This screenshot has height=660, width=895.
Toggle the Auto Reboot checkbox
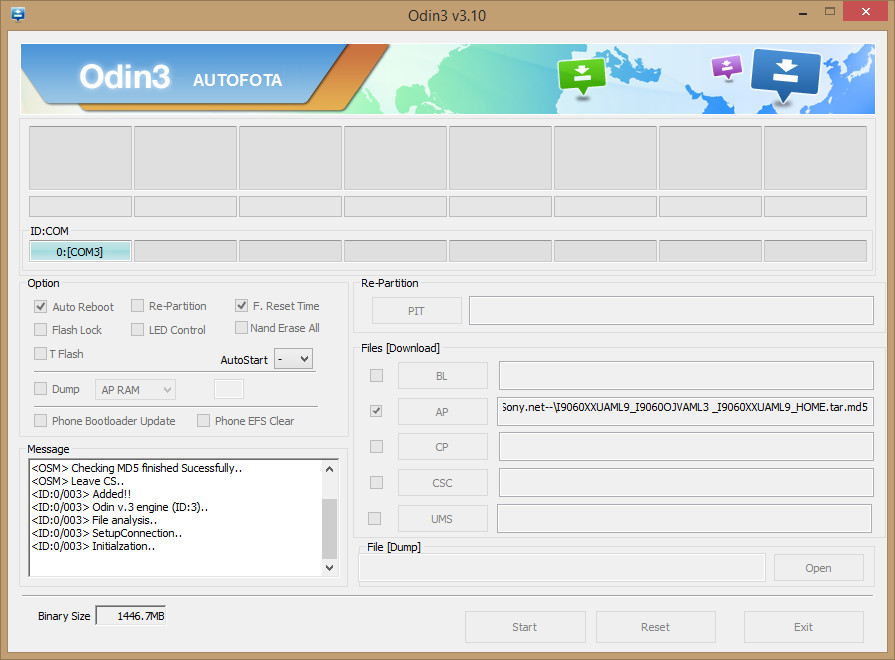pyautogui.click(x=40, y=307)
